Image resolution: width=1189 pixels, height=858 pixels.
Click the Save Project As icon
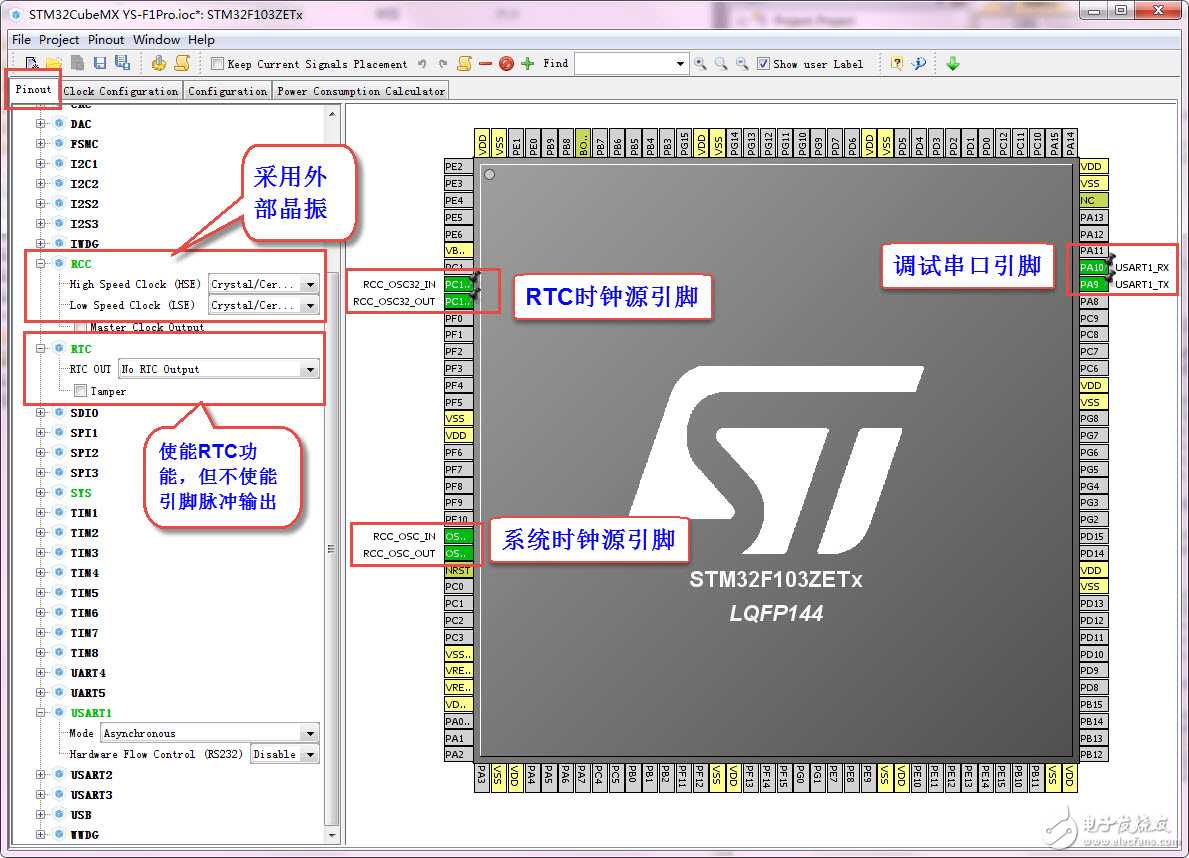(x=121, y=63)
